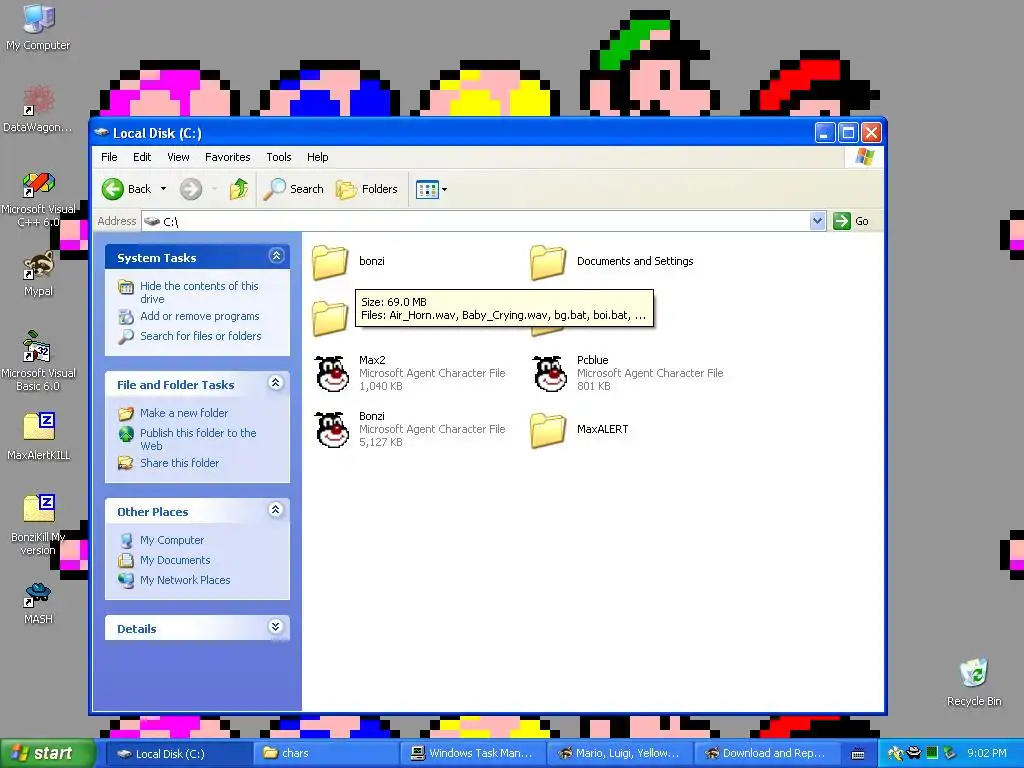Open the Search pane
Screen dimensions: 1024x768
(x=294, y=189)
